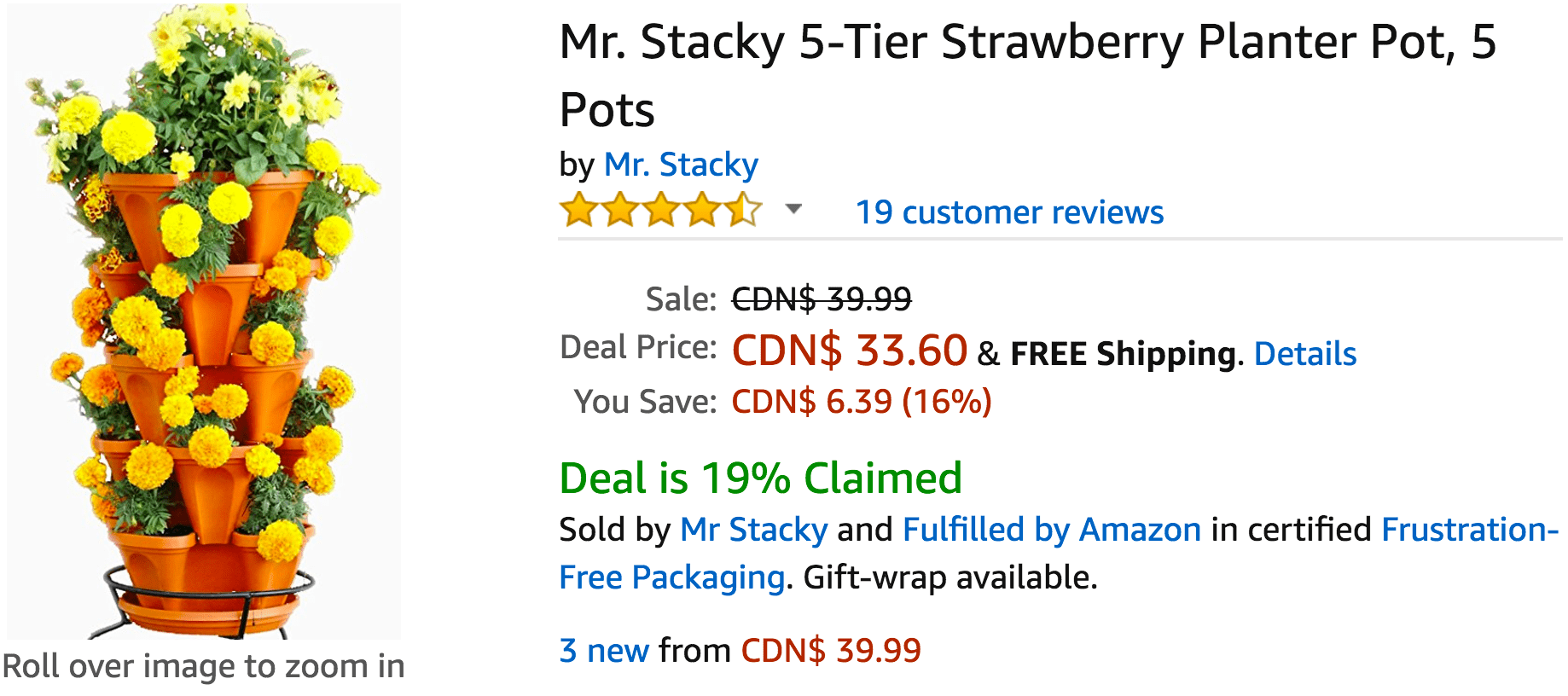Open the shipping Details link
Screen dimensions: 1568x696
1304,353
